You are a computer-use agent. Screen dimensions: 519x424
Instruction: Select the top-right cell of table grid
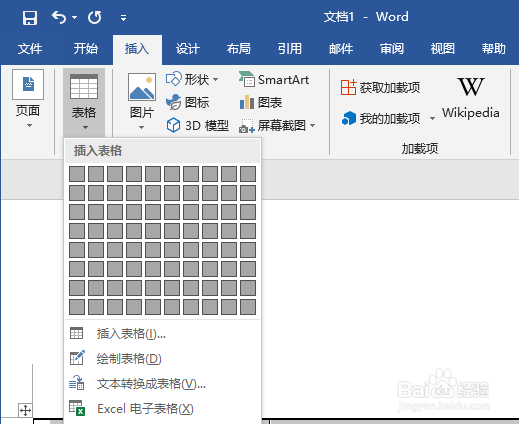tap(248, 174)
